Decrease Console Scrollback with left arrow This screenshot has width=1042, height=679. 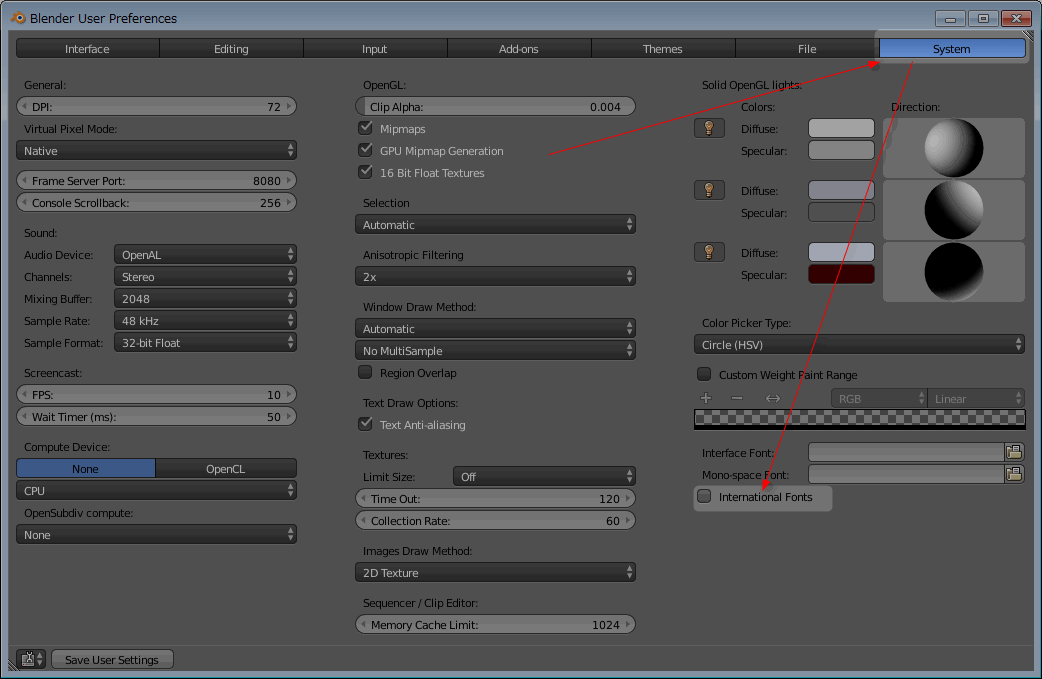[25, 203]
